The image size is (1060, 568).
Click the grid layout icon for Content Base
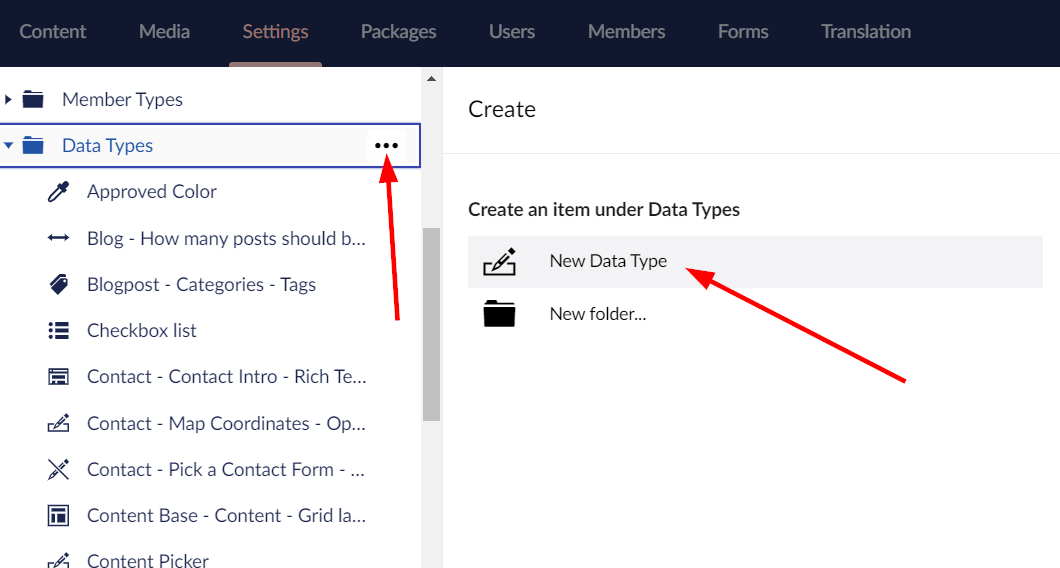pyautogui.click(x=58, y=515)
